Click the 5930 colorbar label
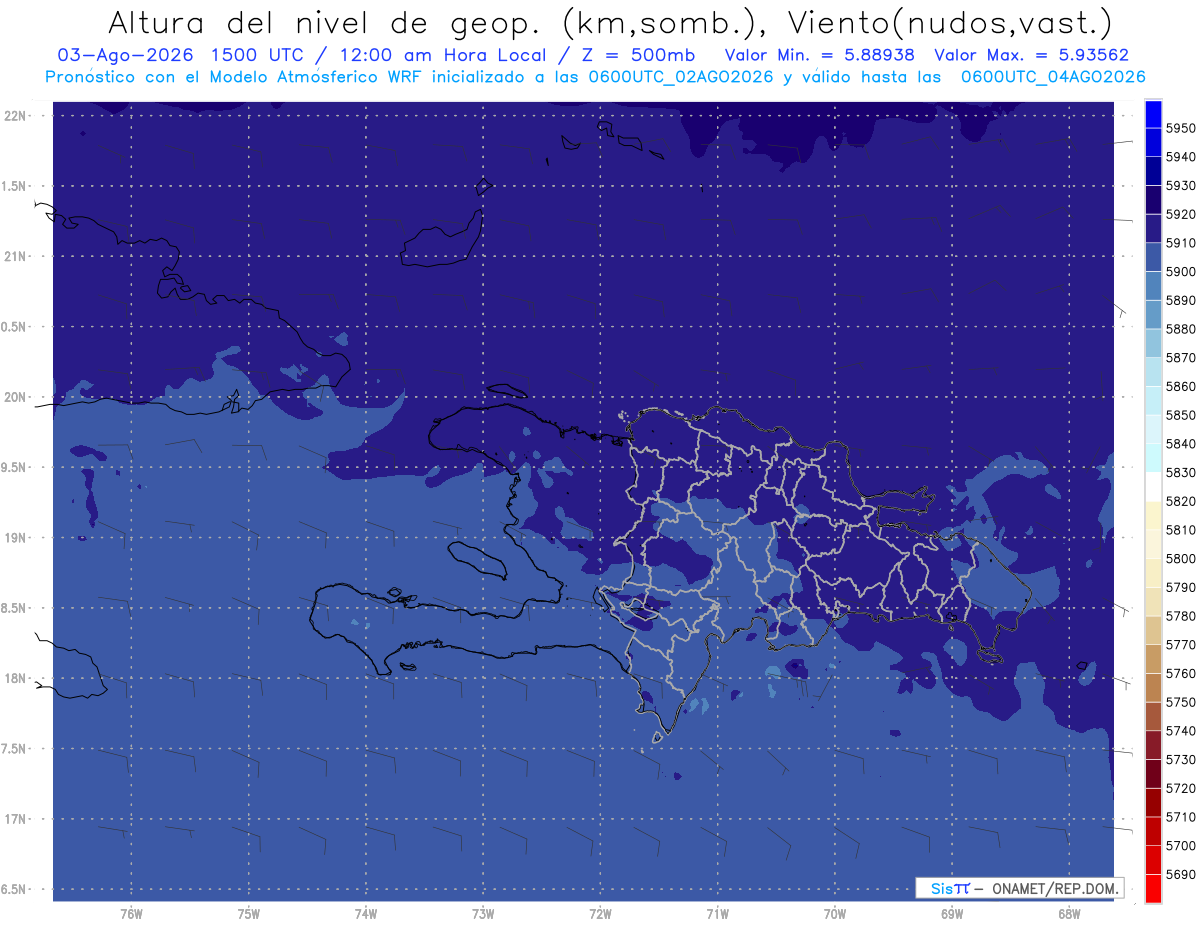Viewport: 1200px width, 927px height. pyautogui.click(x=1181, y=186)
